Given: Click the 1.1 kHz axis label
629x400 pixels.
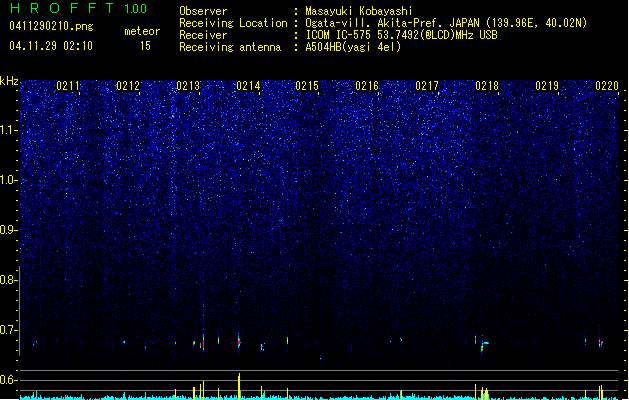Looking at the screenshot, I should tap(9, 130).
